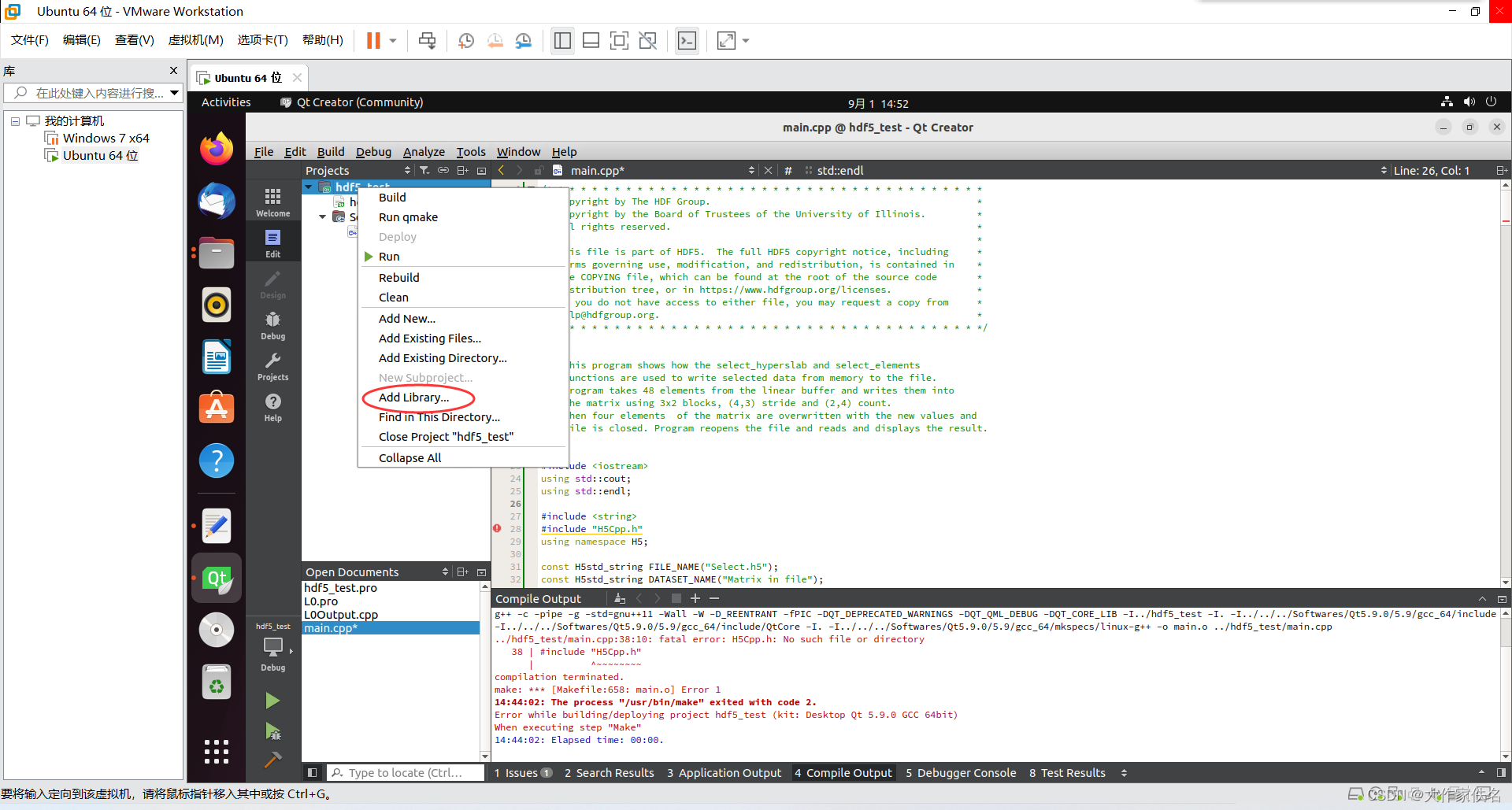Open Firefox from the Ubuntu dock
The height and width of the screenshot is (810, 1512).
click(217, 149)
